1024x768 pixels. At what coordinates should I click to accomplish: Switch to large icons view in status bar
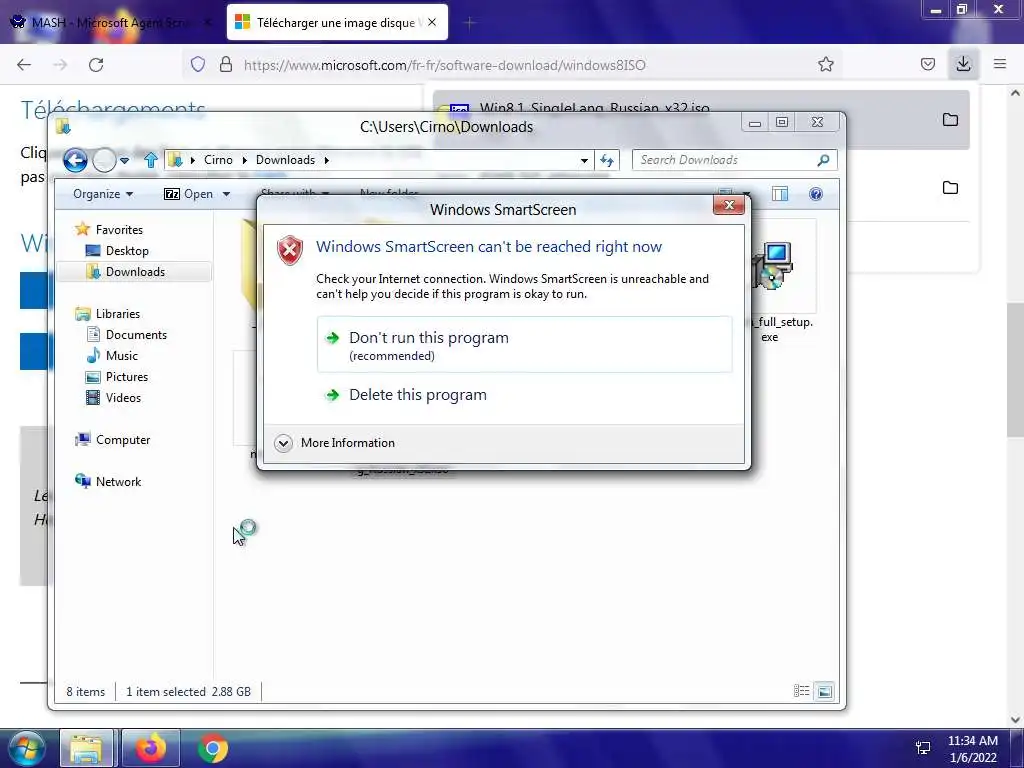tap(825, 691)
